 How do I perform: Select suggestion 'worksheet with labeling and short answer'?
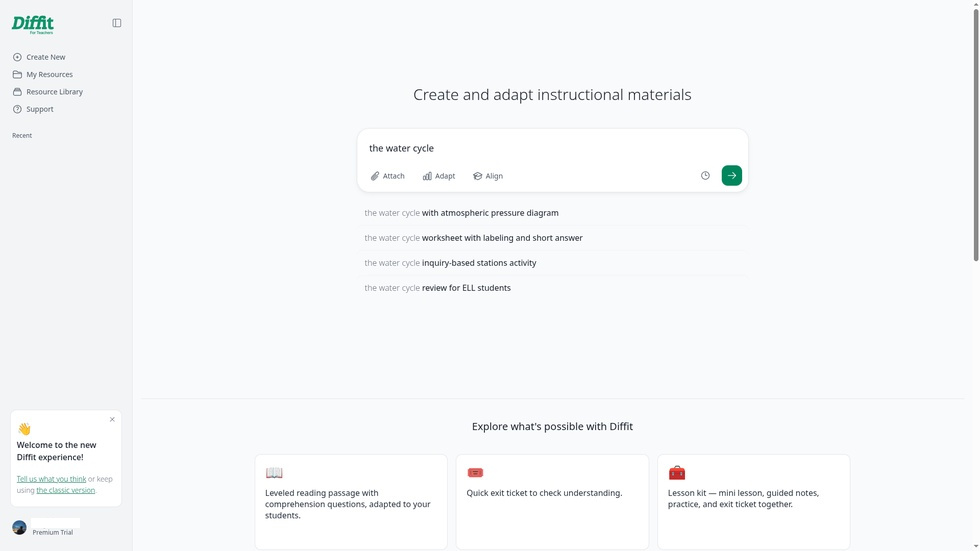click(x=552, y=238)
